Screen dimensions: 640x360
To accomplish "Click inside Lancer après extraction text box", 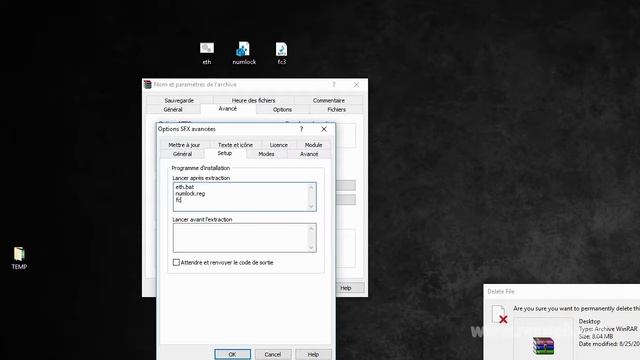I will [244, 197].
